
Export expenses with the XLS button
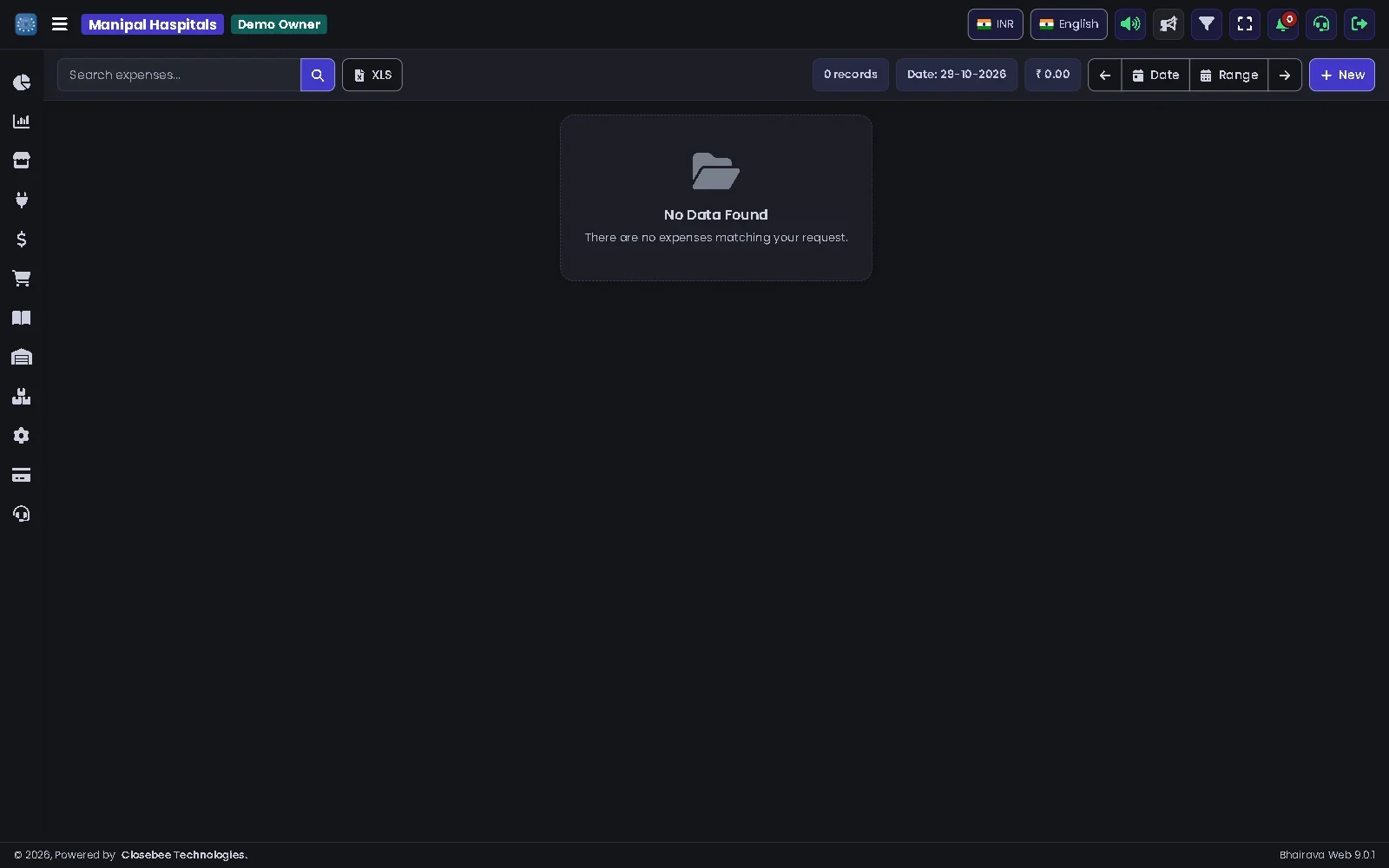(372, 75)
